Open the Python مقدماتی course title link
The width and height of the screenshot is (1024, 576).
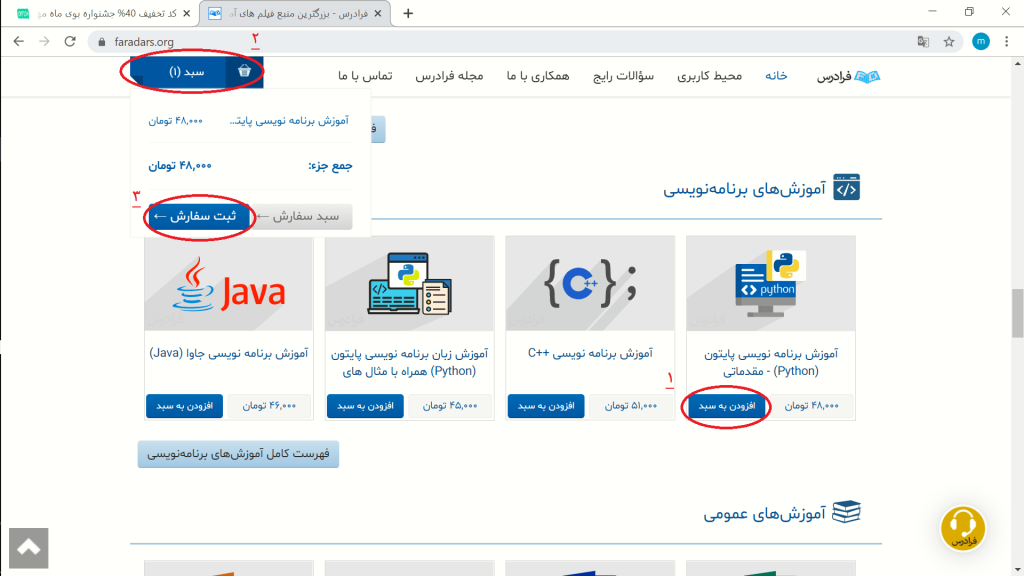pos(771,362)
